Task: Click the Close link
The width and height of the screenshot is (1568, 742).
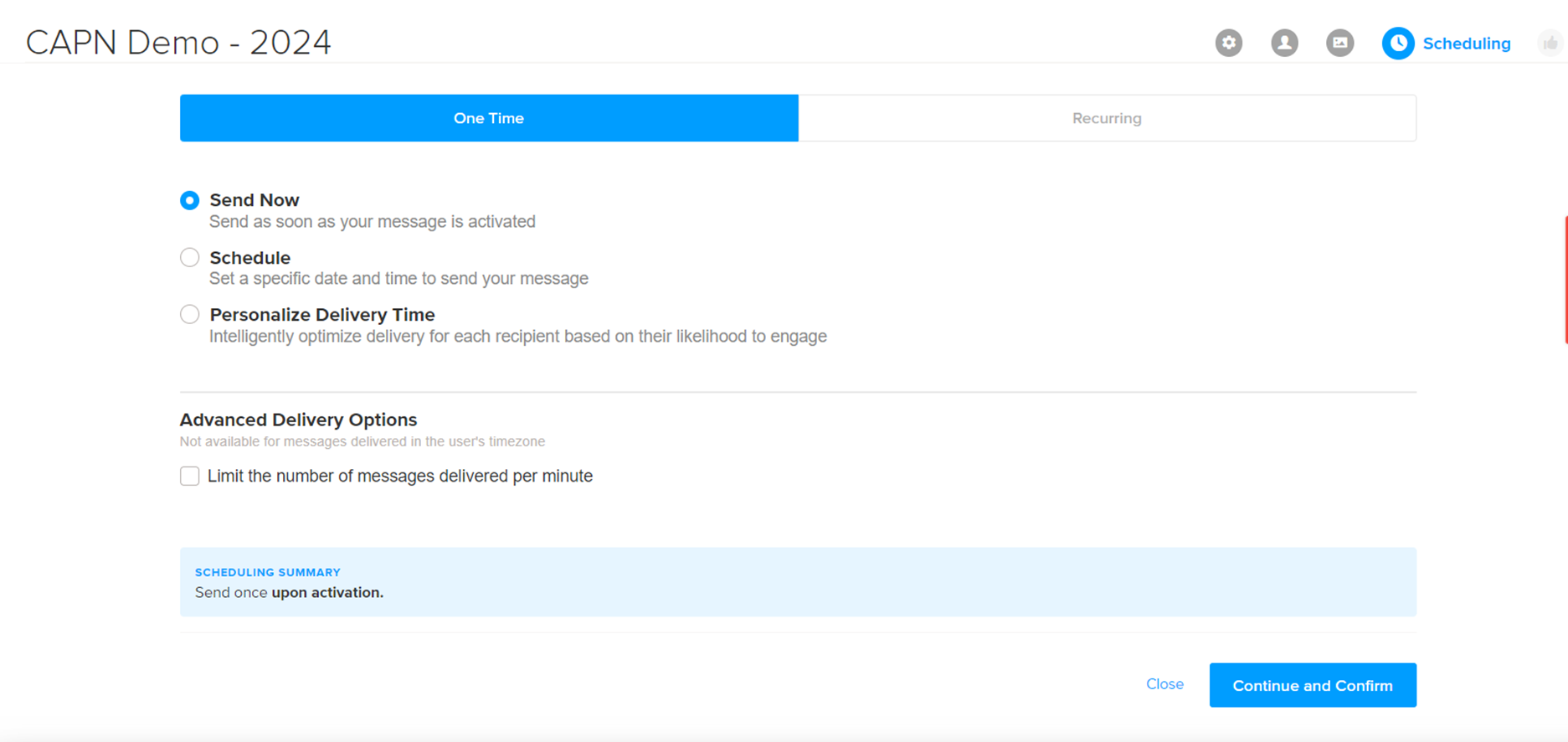Action: (1164, 684)
